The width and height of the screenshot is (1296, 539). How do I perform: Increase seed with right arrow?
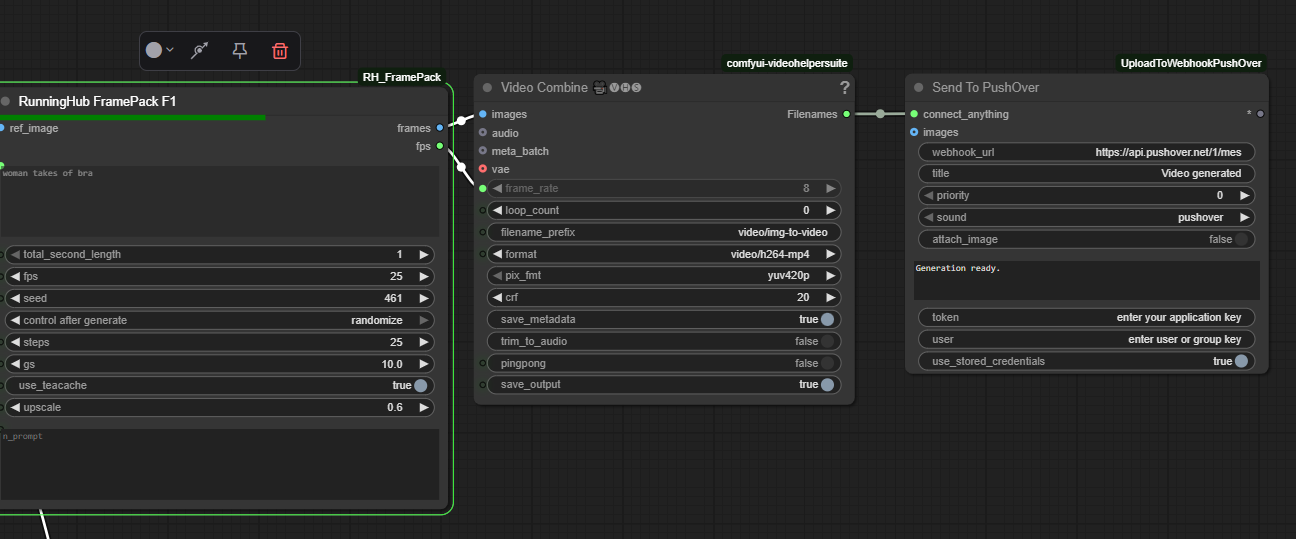[x=424, y=298]
